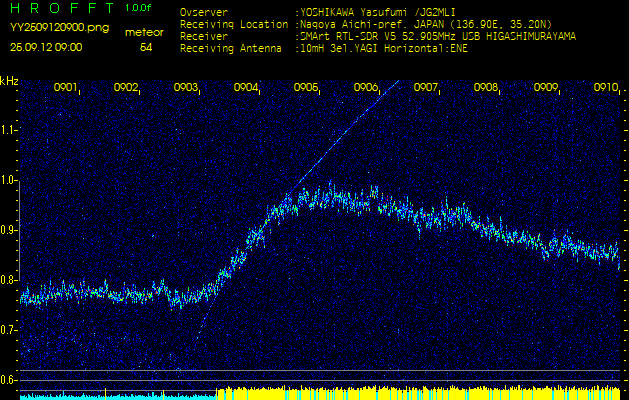Click the 1.0 frequency axis label
The image size is (629, 400).
click(x=9, y=180)
